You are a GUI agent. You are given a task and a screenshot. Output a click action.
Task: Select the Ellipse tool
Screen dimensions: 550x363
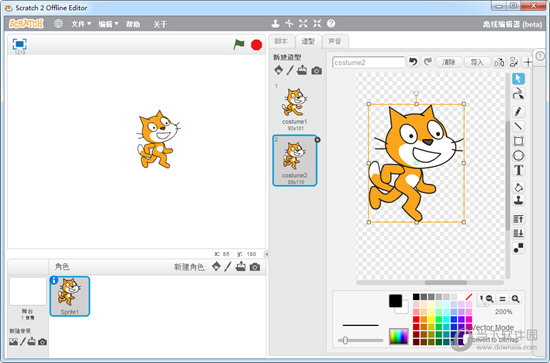click(518, 155)
